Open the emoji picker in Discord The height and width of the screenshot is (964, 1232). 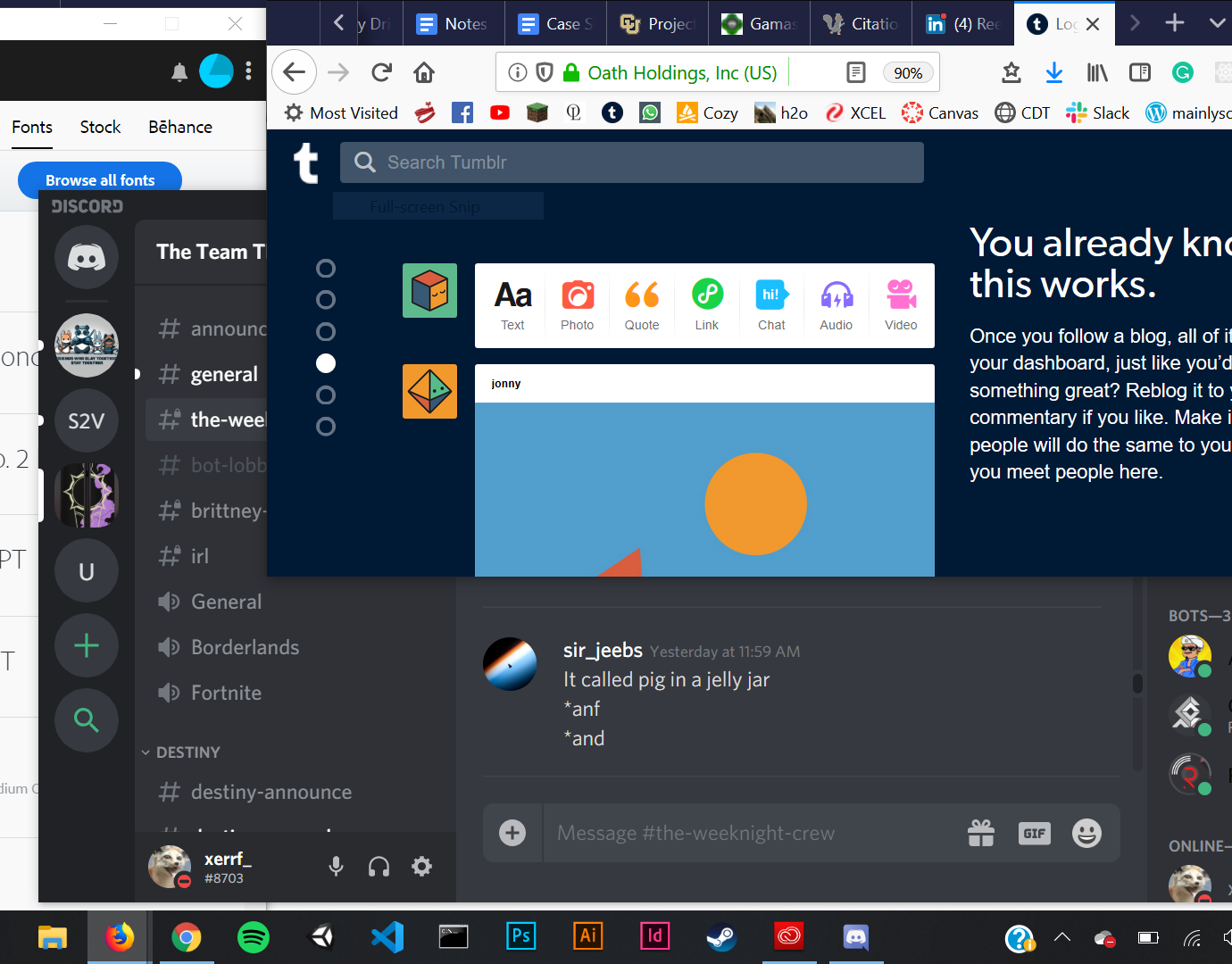click(x=1086, y=833)
